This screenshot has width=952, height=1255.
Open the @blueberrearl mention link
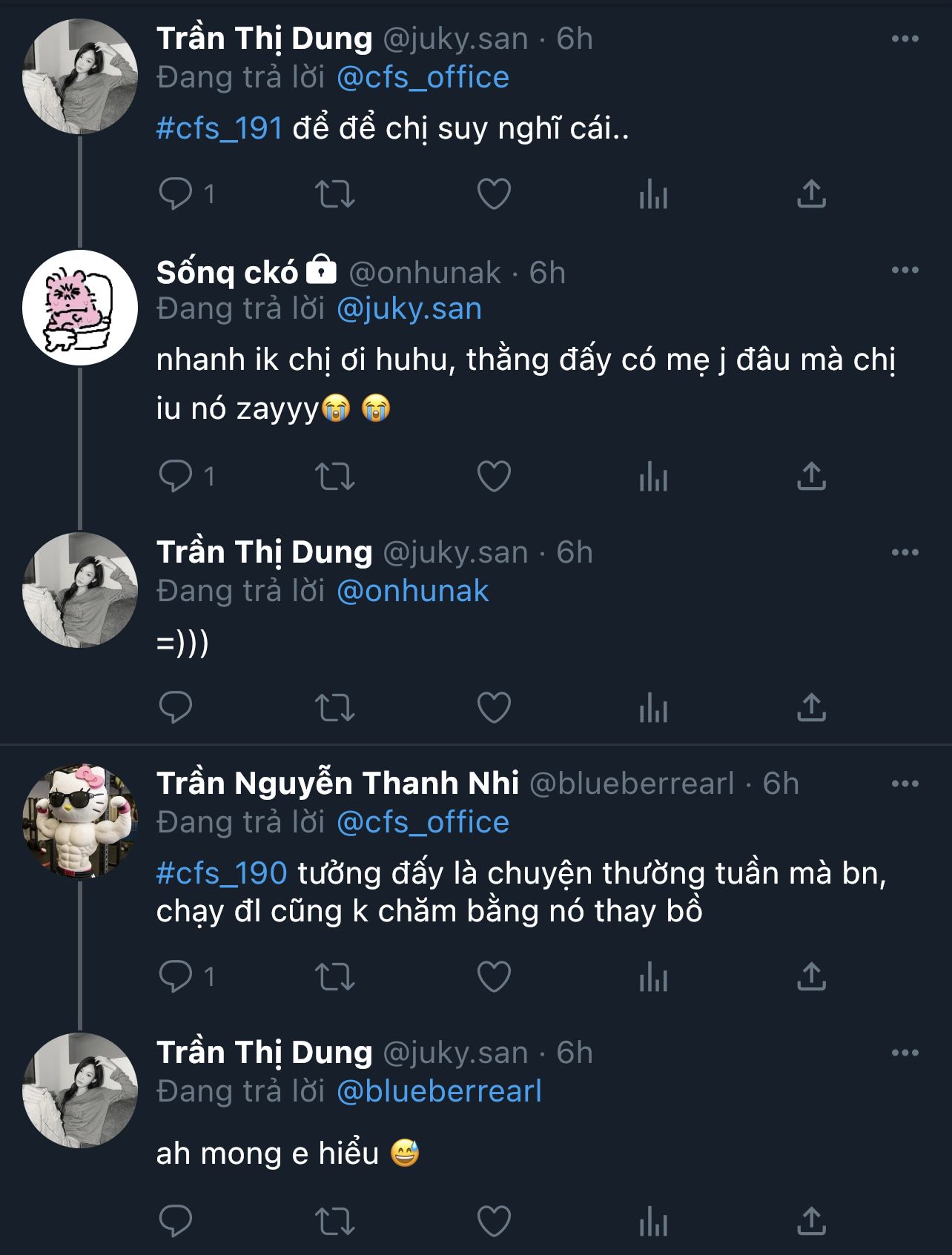[439, 1091]
